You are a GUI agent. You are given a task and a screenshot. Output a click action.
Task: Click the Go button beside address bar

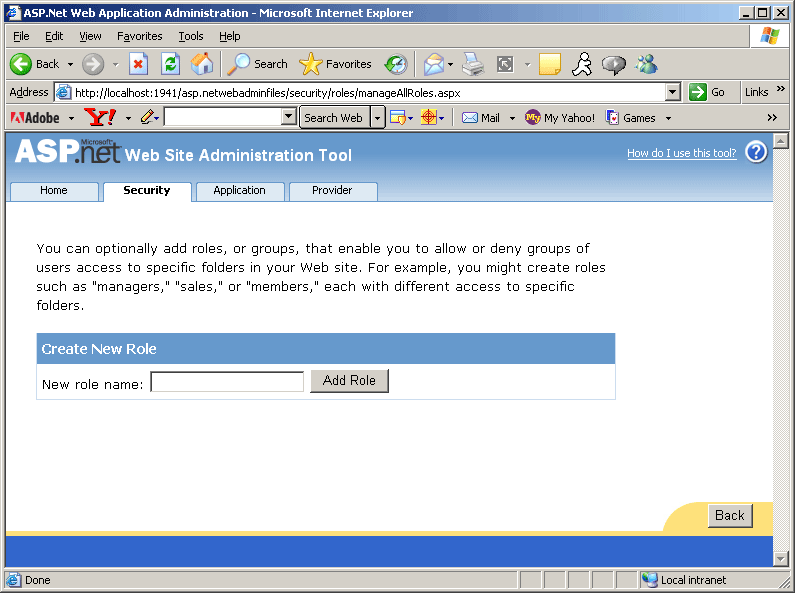[708, 92]
